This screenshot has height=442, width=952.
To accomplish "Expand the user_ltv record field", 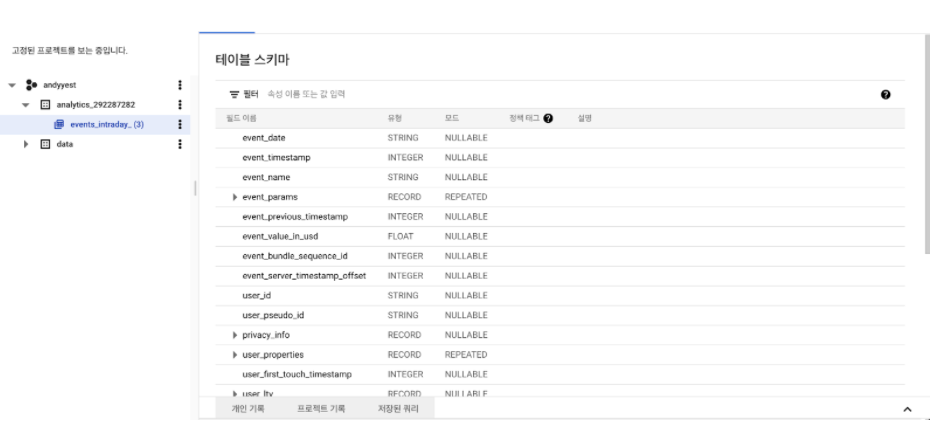I will tap(235, 393).
